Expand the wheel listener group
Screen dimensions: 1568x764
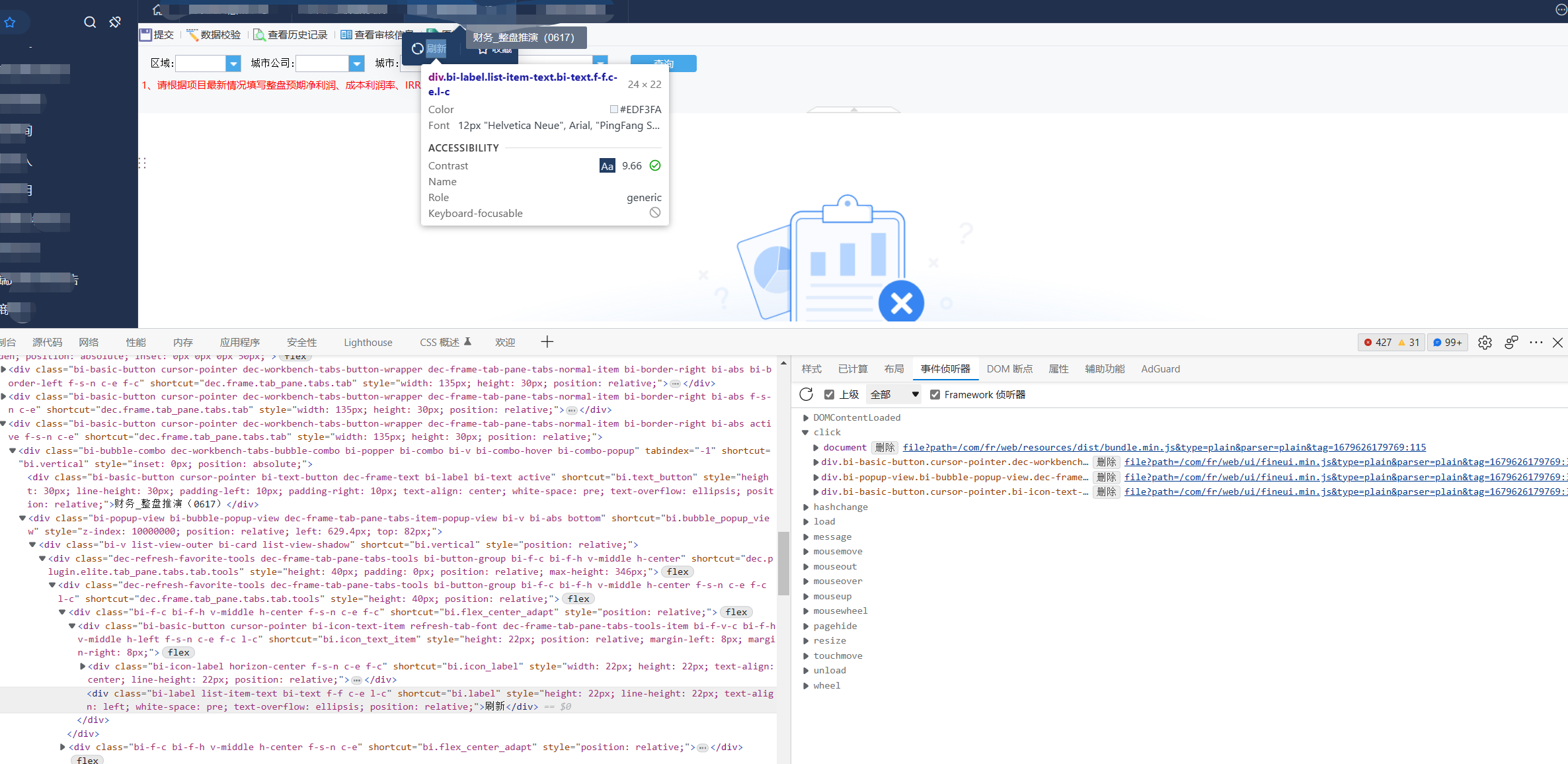[x=806, y=686]
